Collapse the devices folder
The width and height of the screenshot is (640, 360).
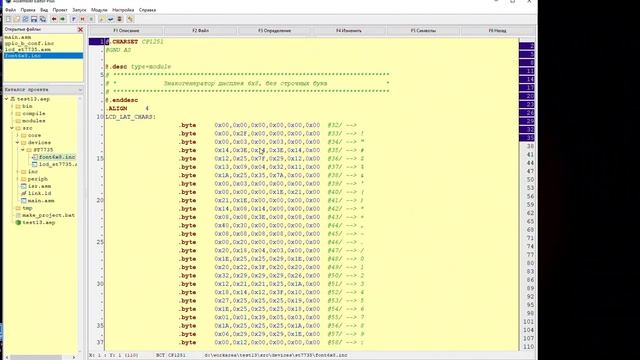(18, 143)
